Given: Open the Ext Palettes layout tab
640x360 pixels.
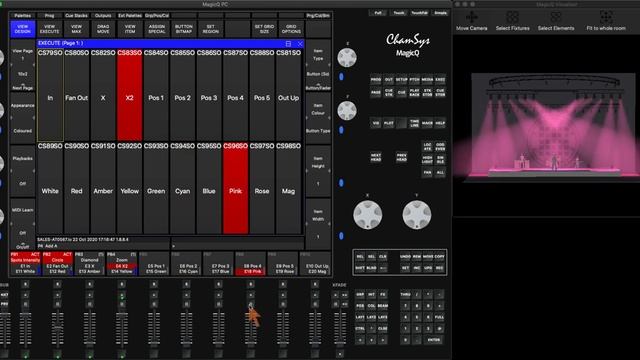Looking at the screenshot, I should tap(130, 16).
